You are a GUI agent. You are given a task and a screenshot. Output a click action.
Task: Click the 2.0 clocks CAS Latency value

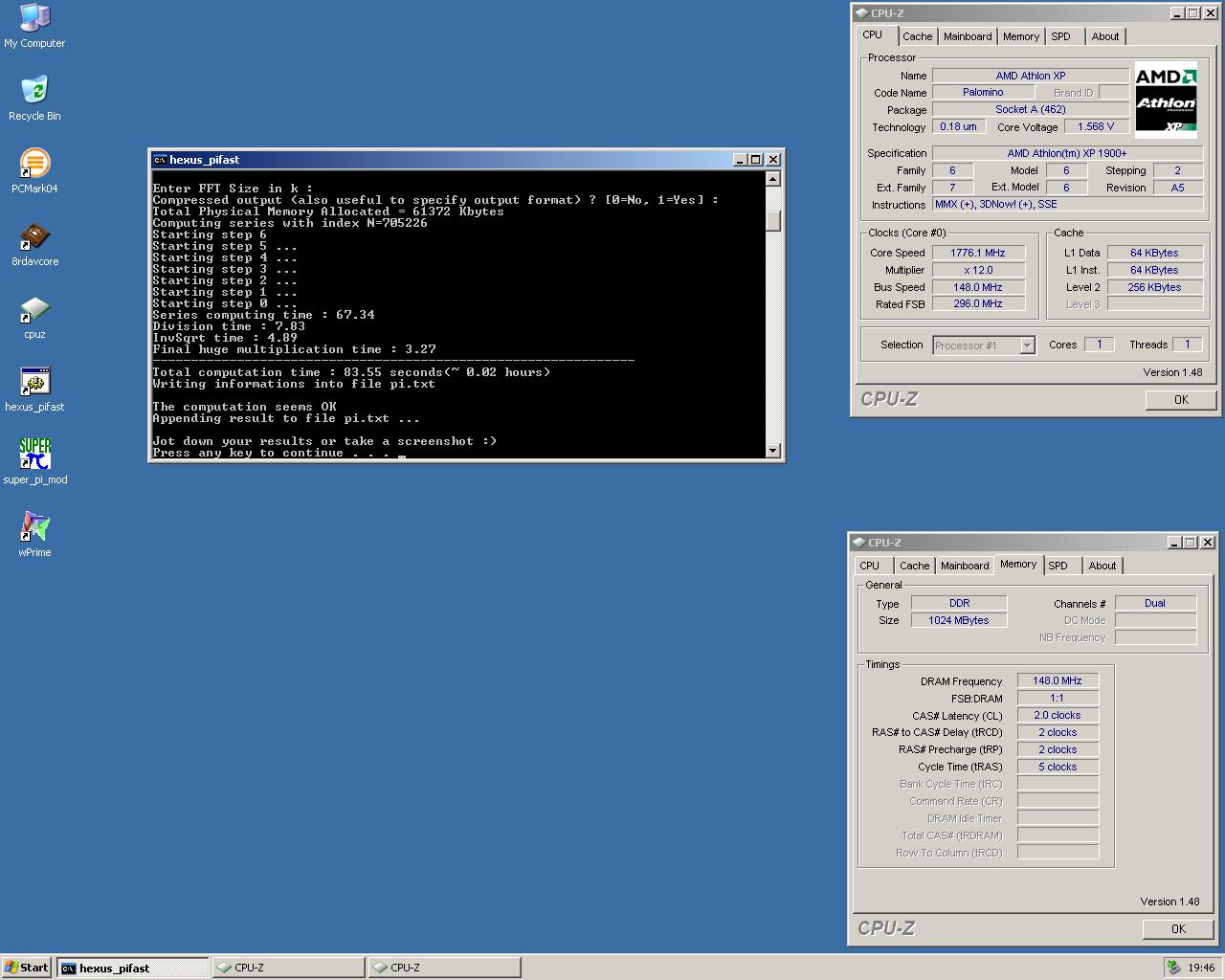[1058, 715]
